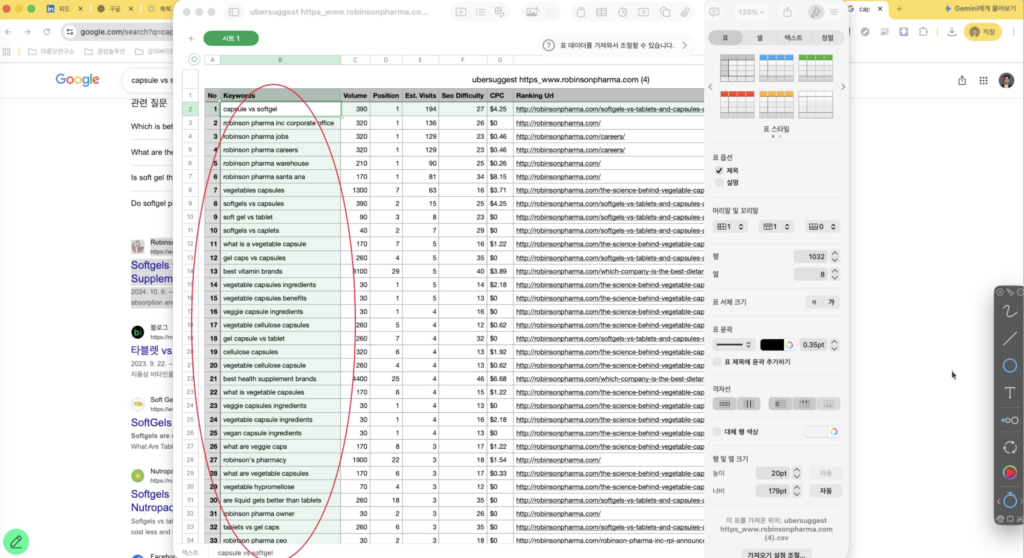Show next table styles page arrow
This screenshot has height=558, width=1024.
pos(843,87)
